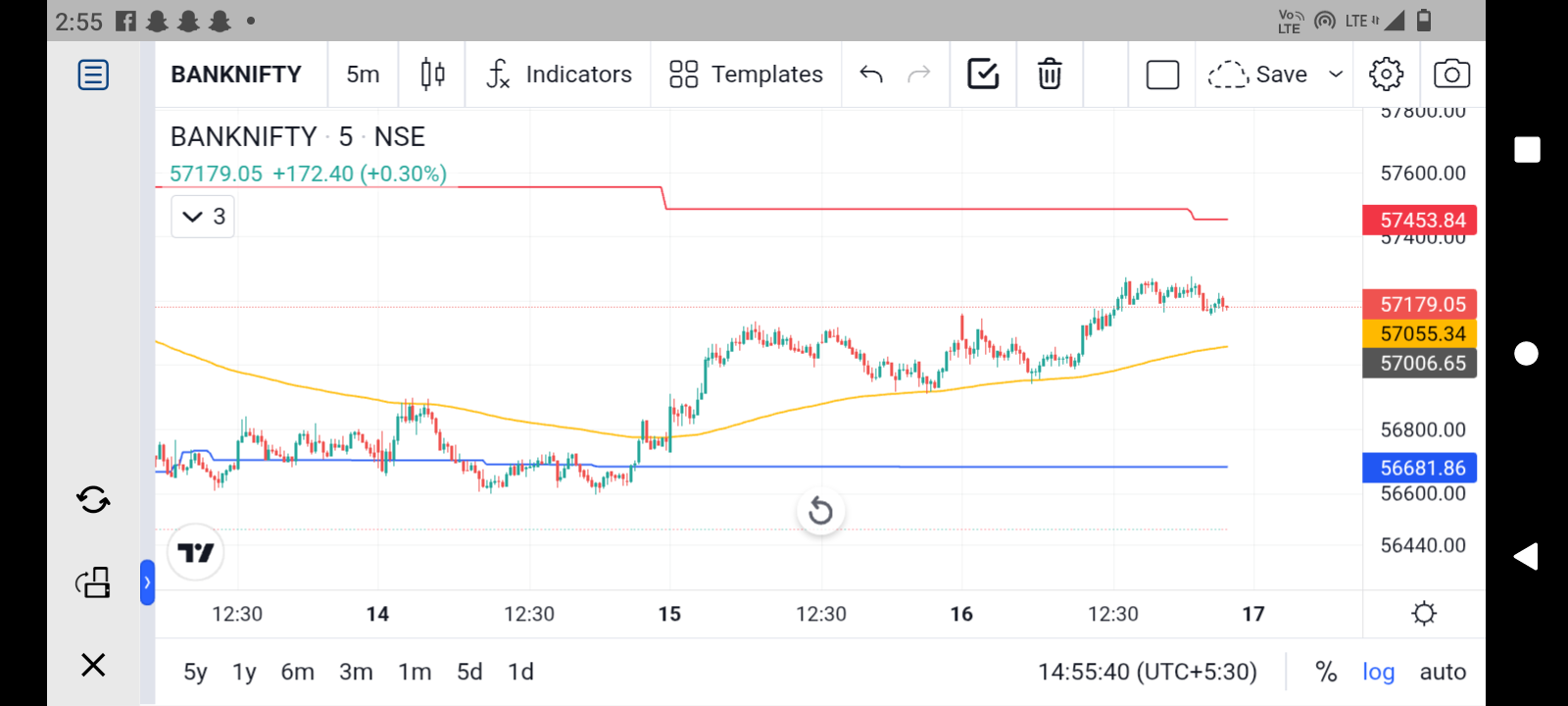Redo the chart action
The height and width of the screenshot is (706, 1568).
point(918,75)
